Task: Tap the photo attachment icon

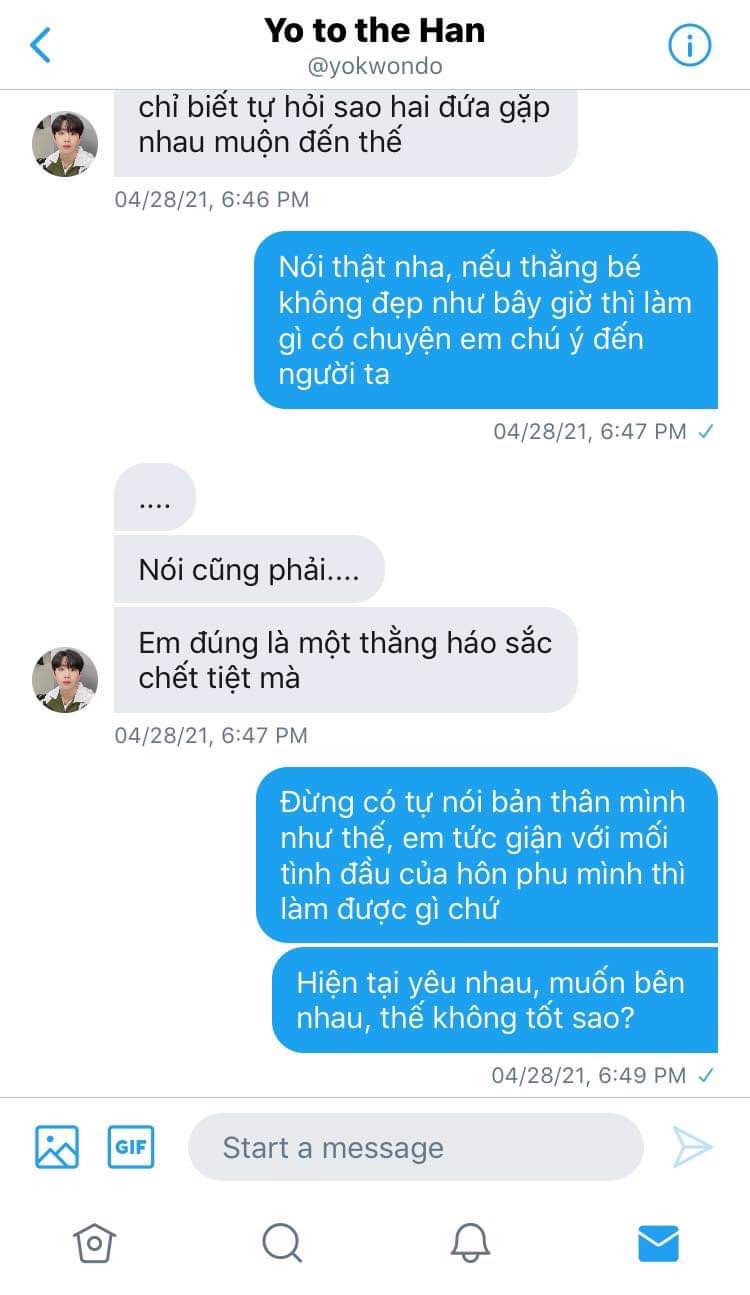Action: click(x=57, y=1147)
